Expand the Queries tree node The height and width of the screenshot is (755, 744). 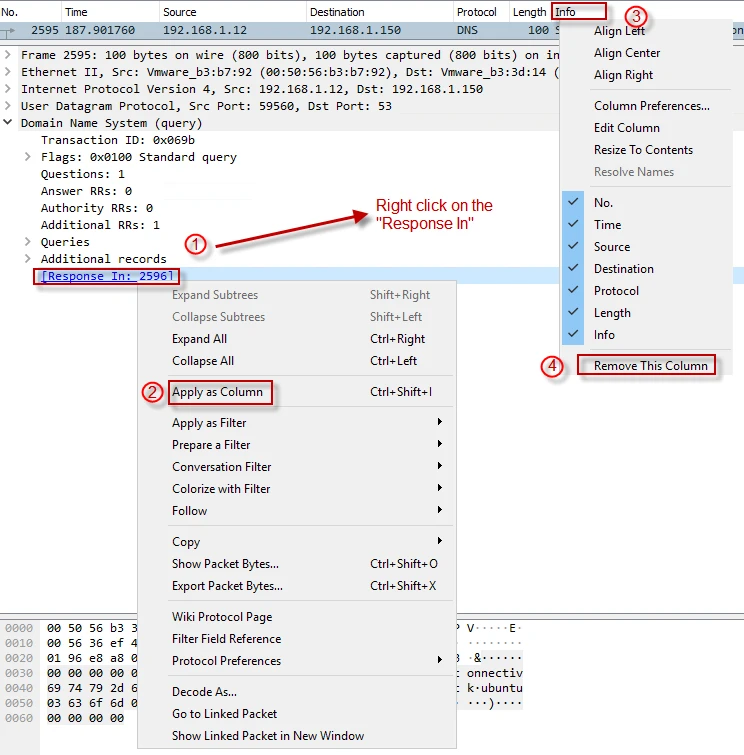(x=28, y=242)
